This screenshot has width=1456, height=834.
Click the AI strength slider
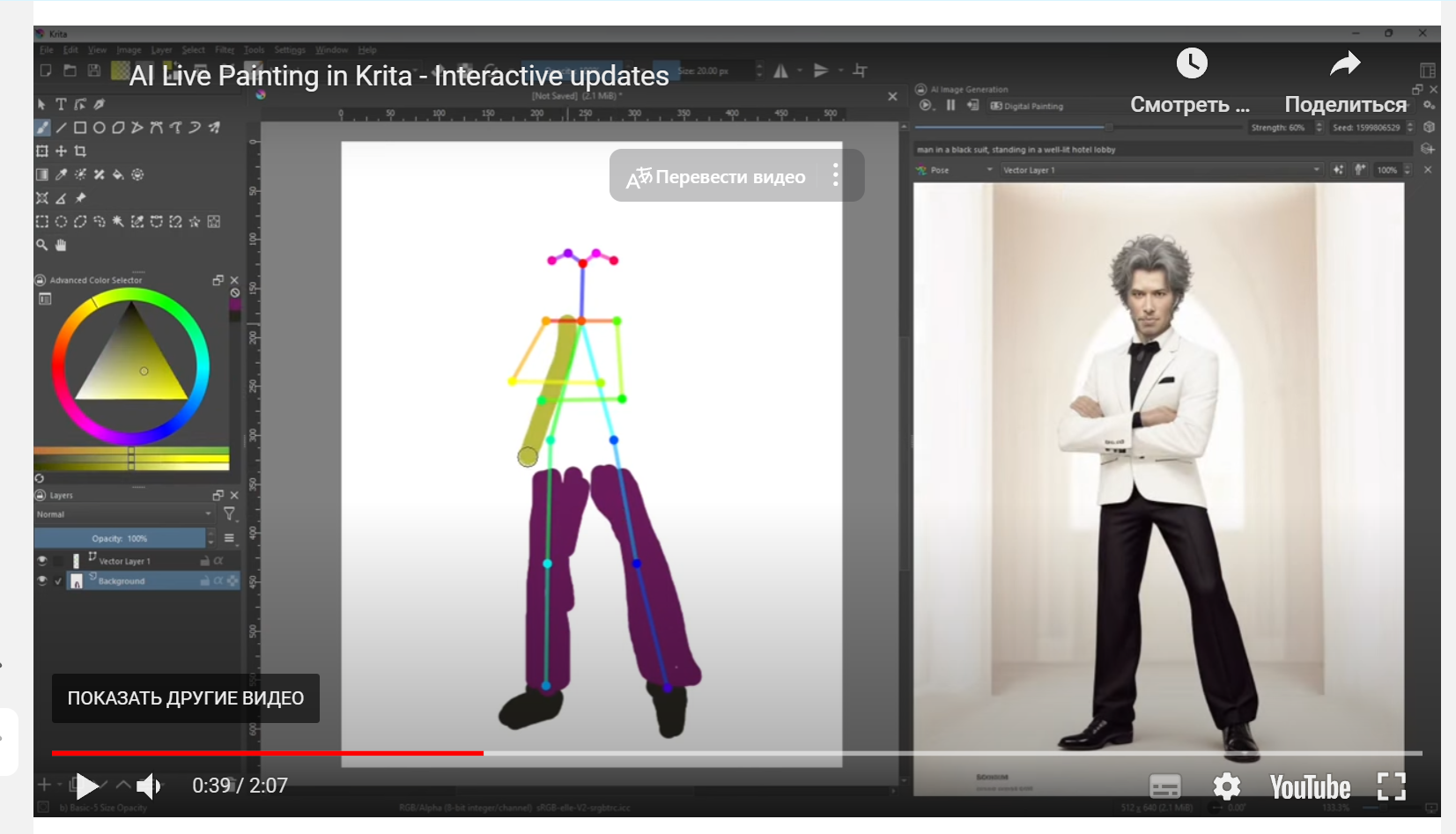pyautogui.click(x=1079, y=128)
